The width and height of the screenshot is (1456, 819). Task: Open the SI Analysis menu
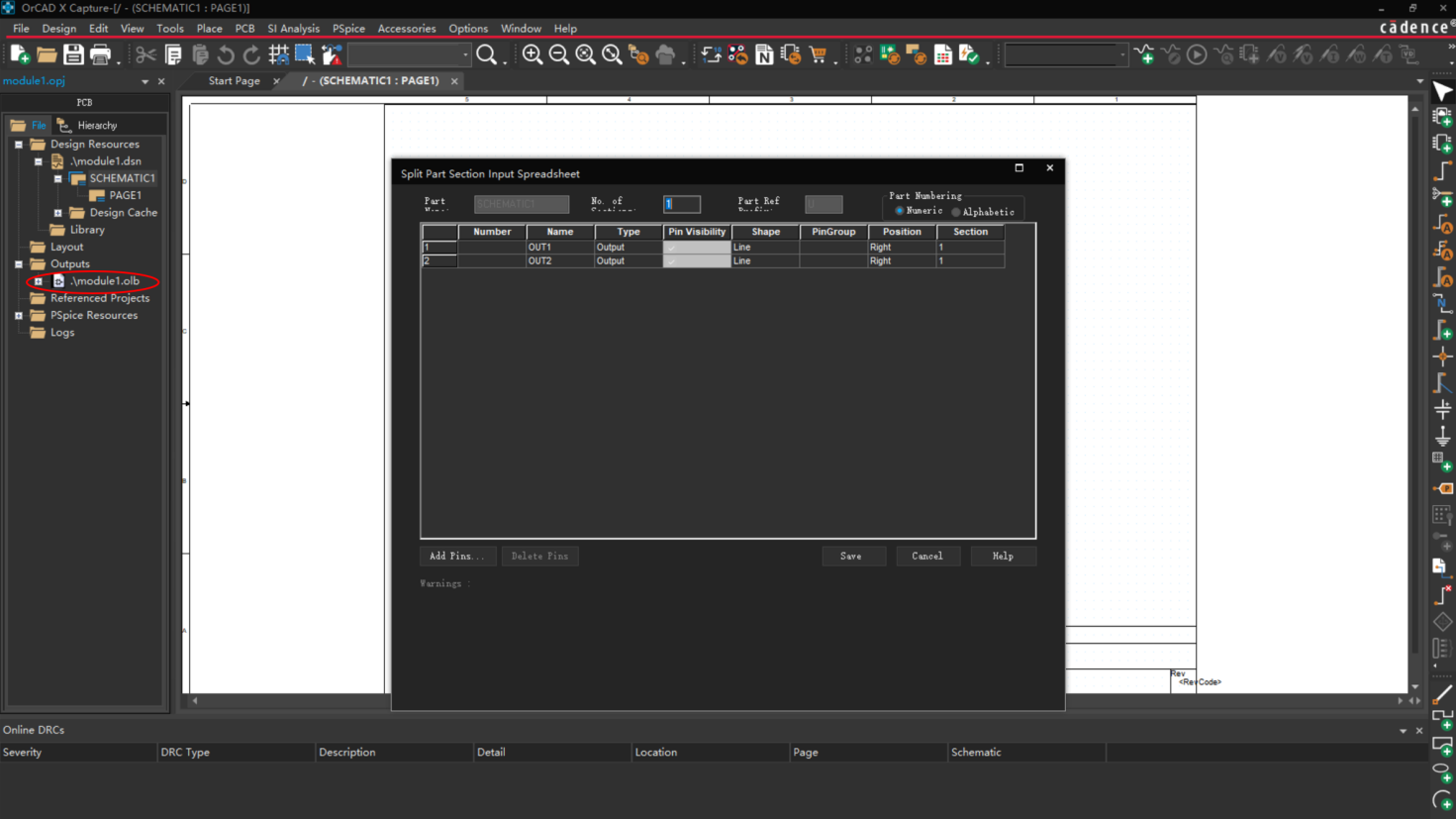coord(293,29)
